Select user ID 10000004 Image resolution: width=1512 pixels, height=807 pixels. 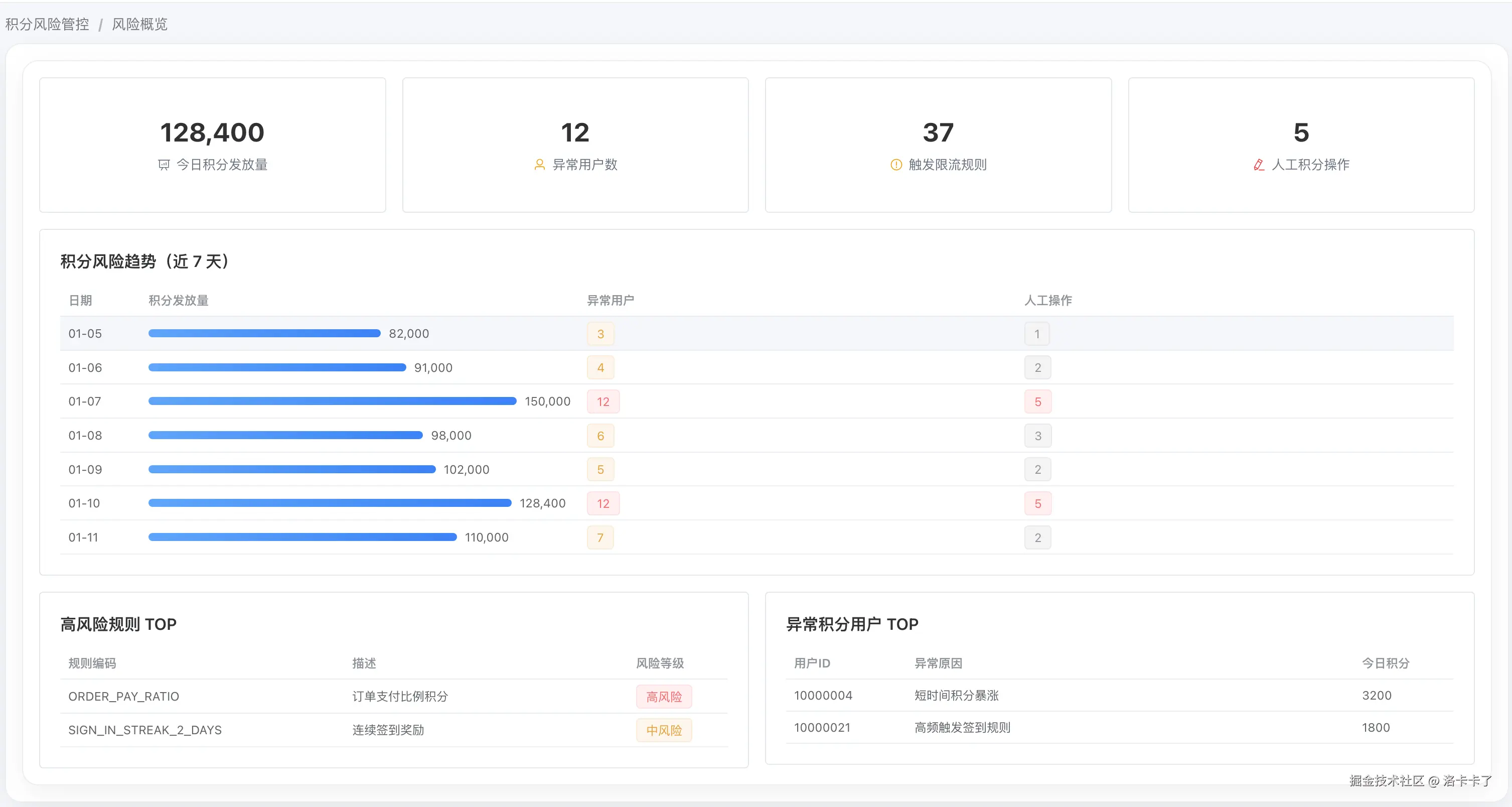click(x=823, y=696)
